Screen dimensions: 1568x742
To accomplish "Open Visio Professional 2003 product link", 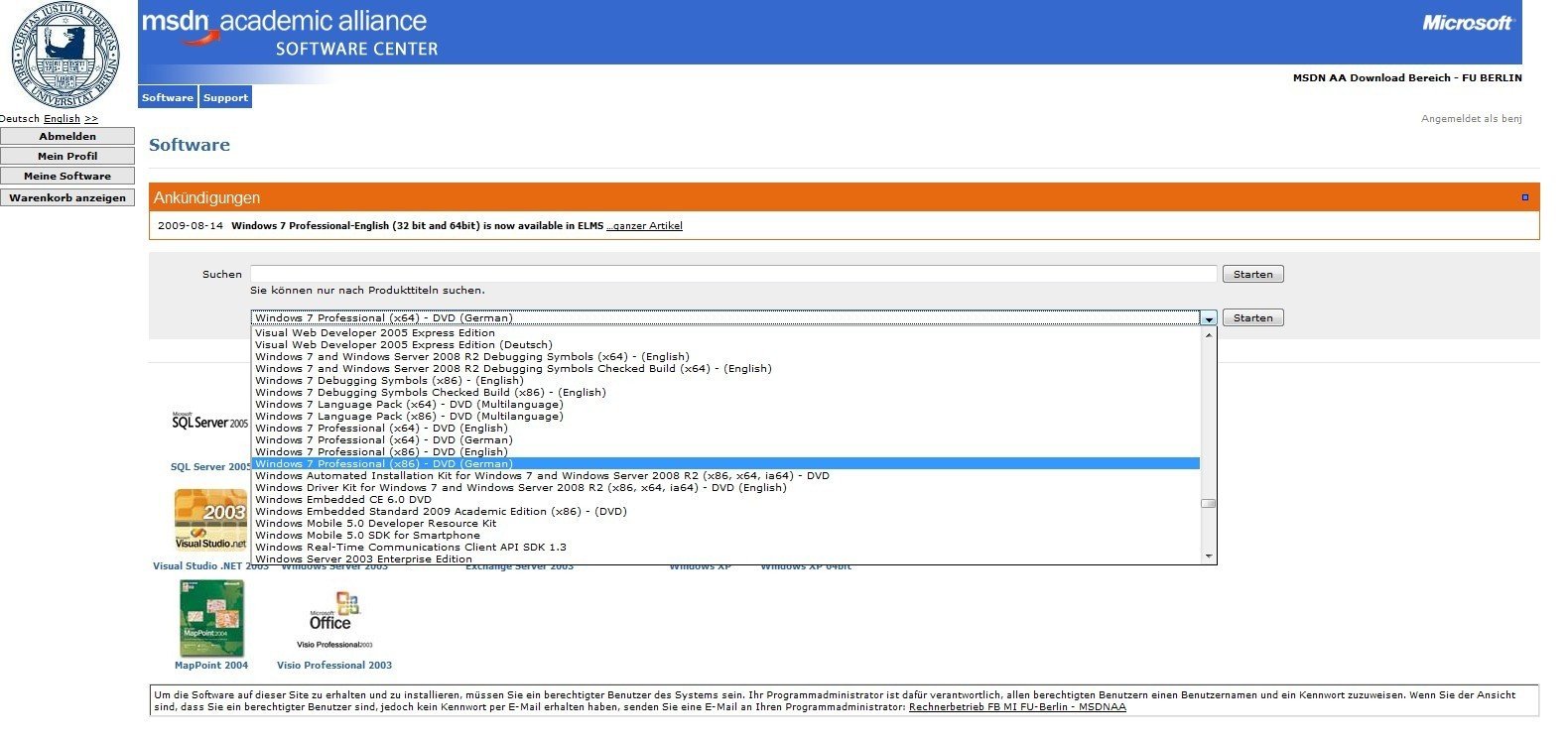I will 334,666.
